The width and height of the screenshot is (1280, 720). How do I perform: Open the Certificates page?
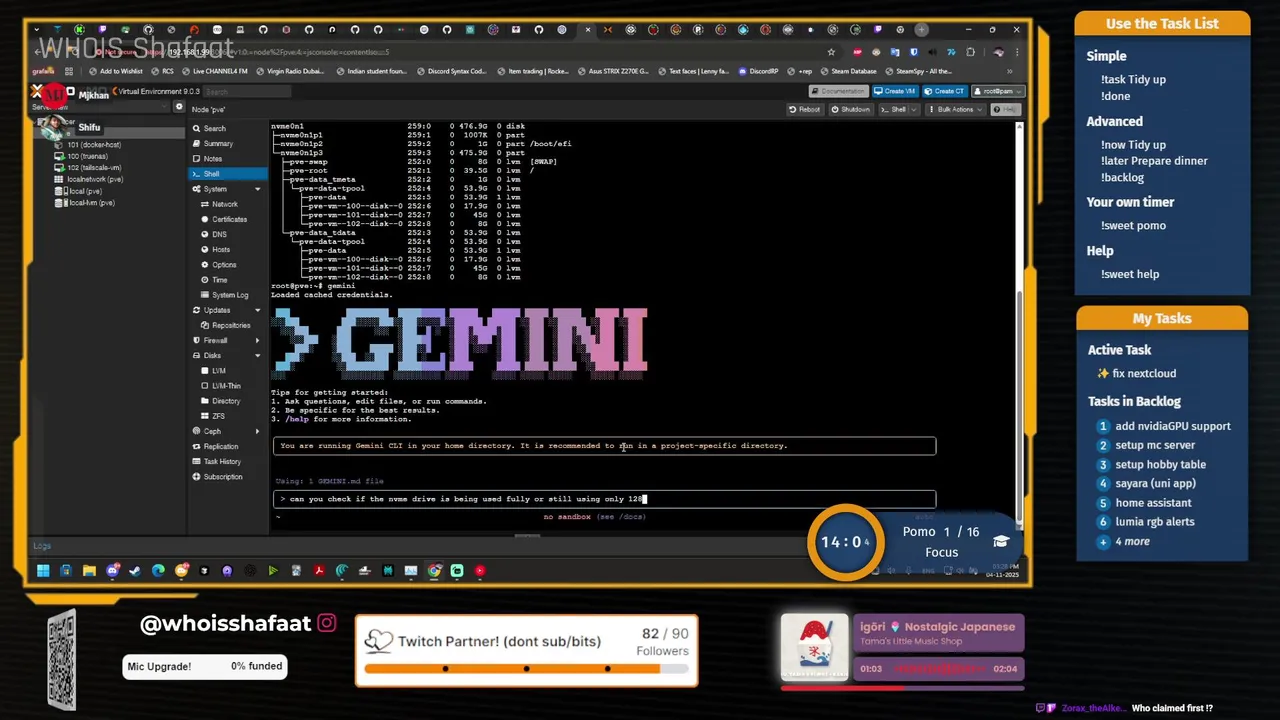click(x=229, y=219)
